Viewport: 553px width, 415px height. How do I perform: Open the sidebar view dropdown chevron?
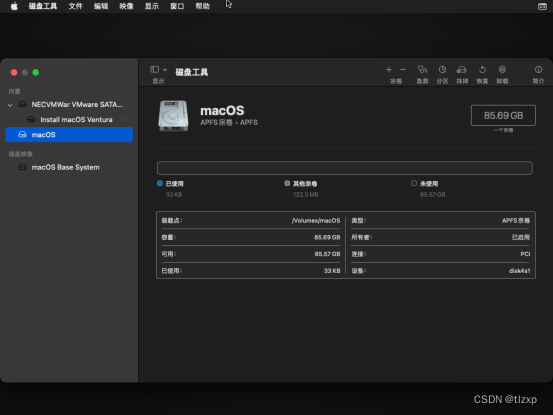point(165,70)
